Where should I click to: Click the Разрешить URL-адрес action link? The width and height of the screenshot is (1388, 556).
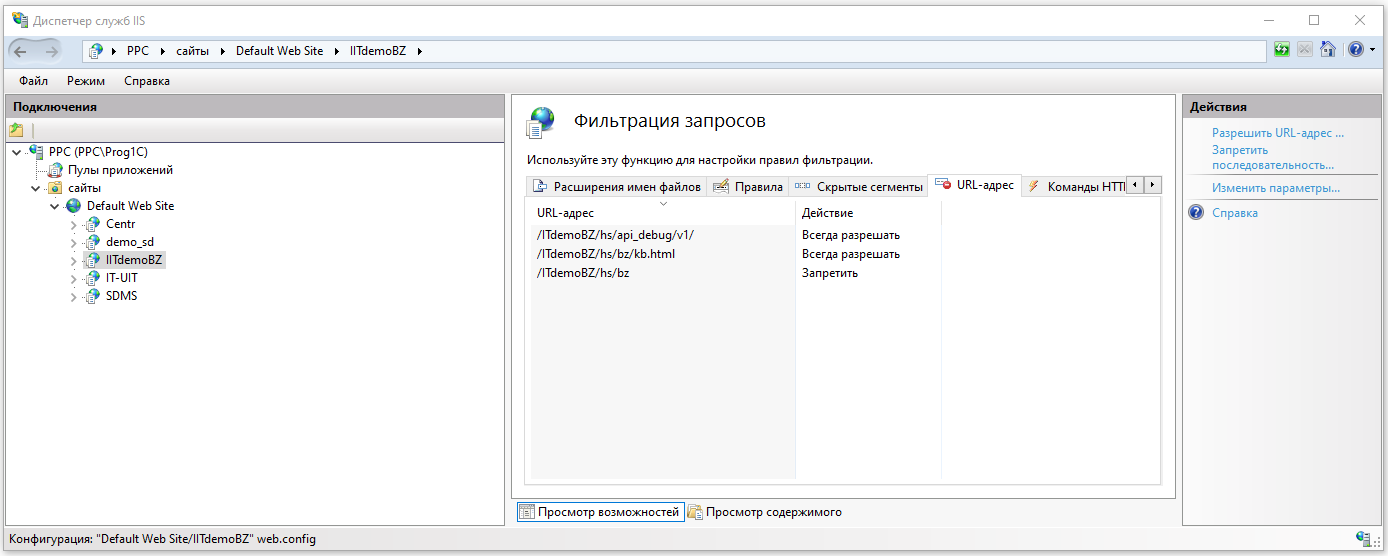click(1277, 132)
